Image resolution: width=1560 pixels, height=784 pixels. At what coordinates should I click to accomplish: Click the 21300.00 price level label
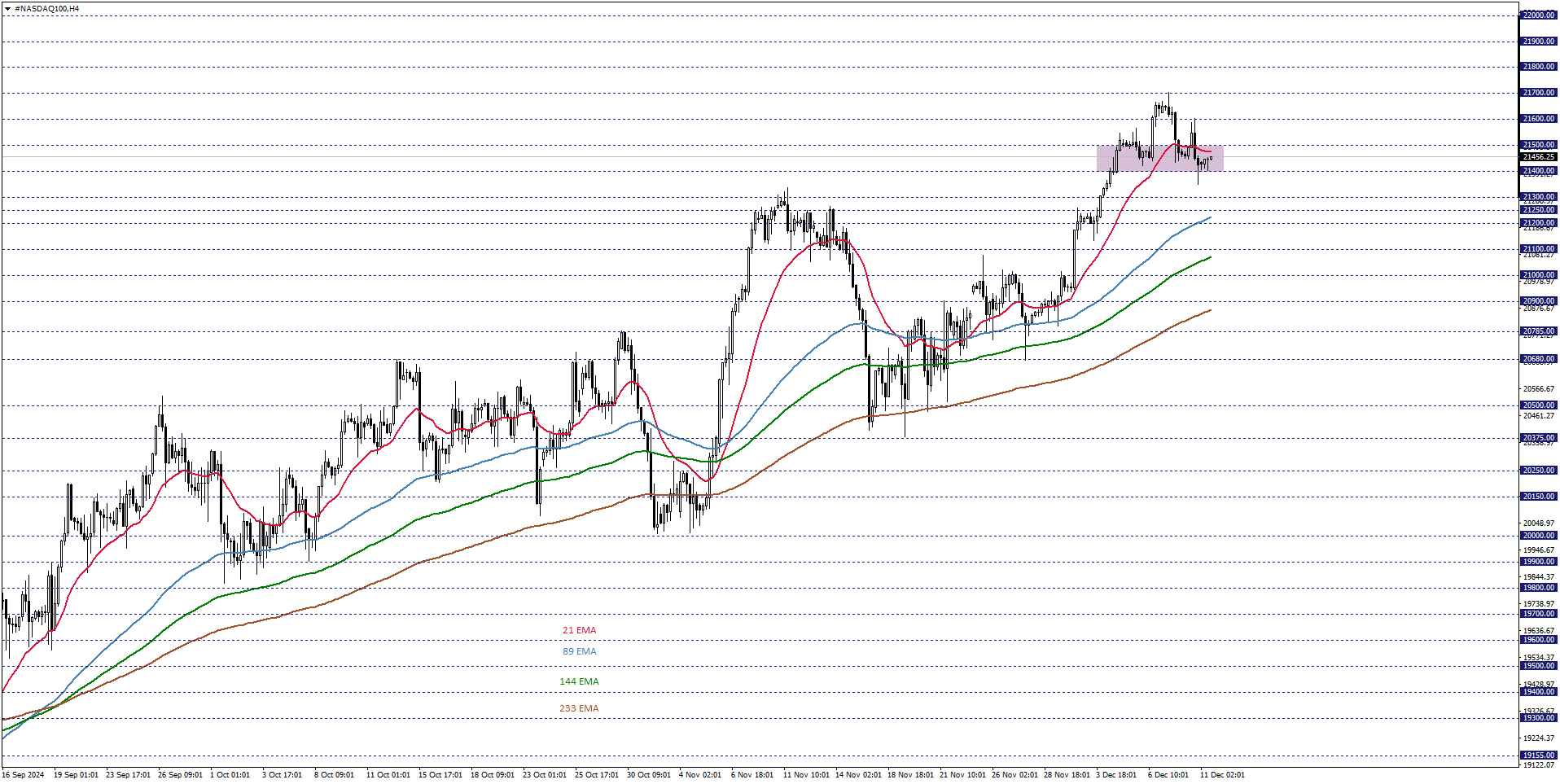(x=1539, y=197)
